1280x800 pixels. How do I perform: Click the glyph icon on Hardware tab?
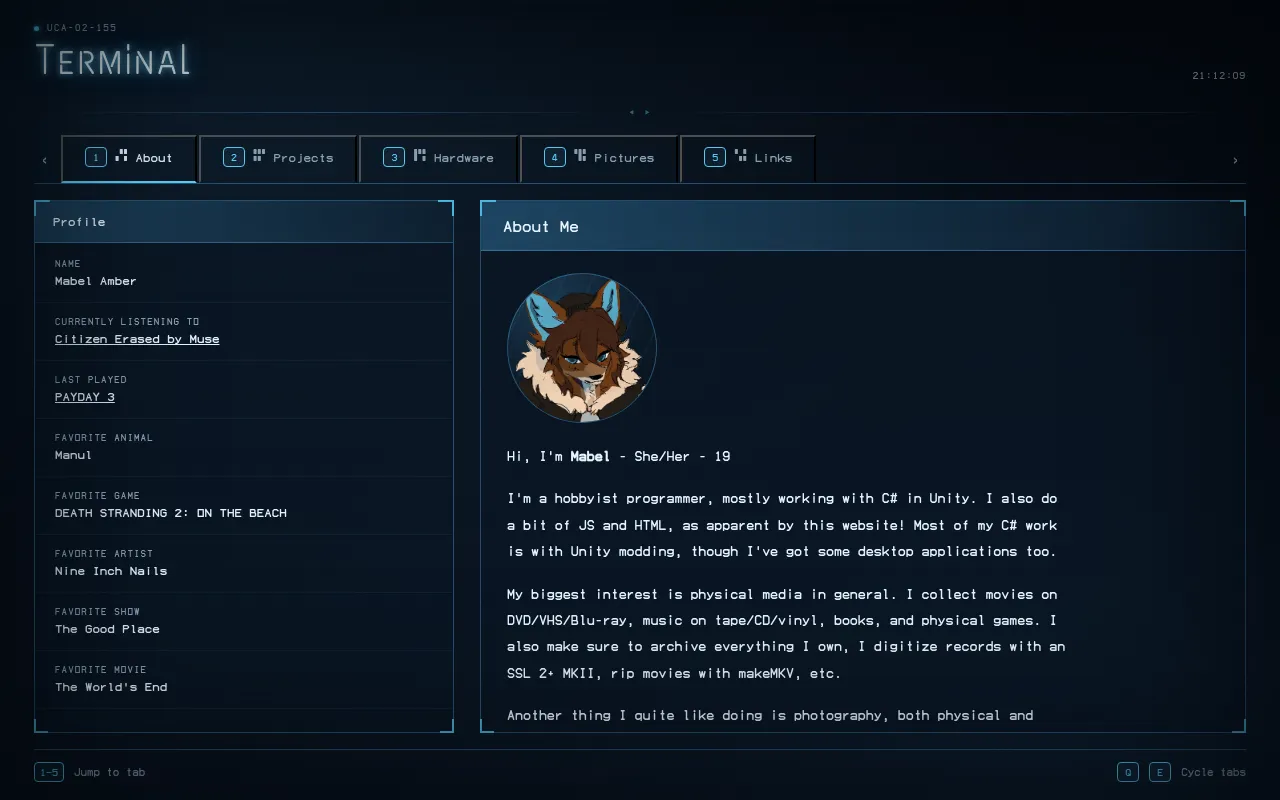[x=420, y=155]
